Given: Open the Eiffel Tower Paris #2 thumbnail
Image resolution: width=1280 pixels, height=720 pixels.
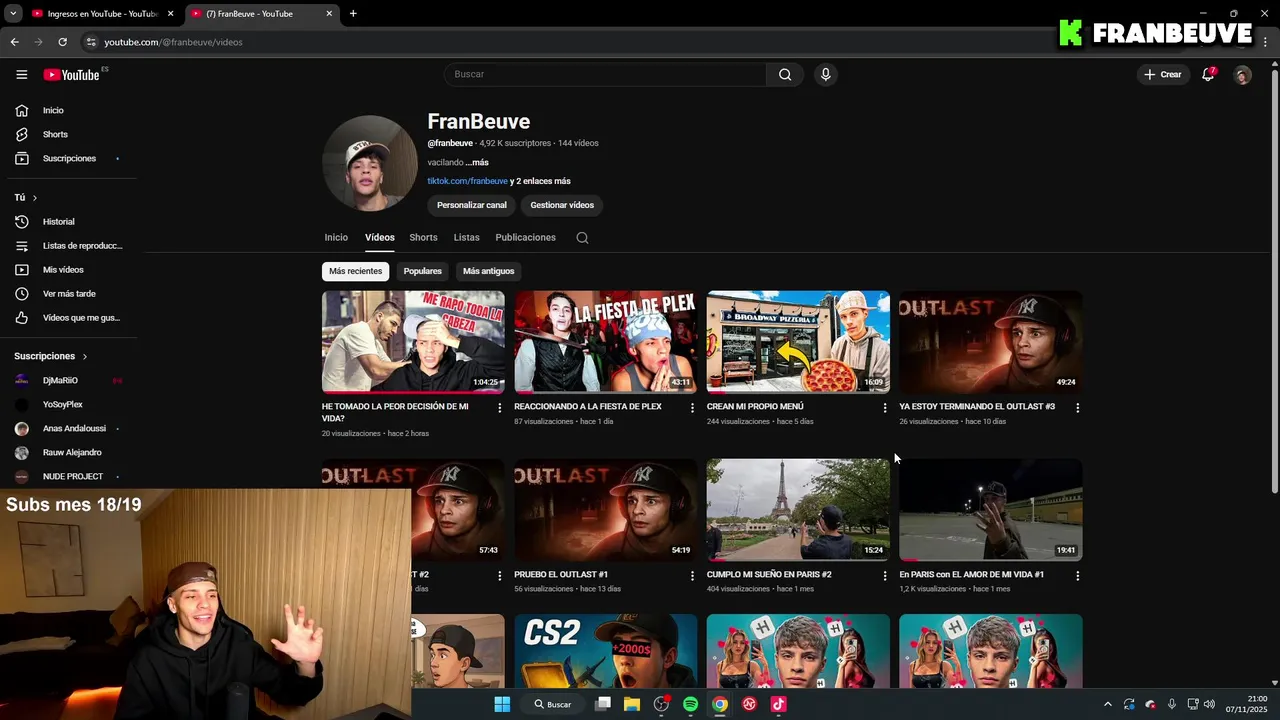Looking at the screenshot, I should 798,510.
